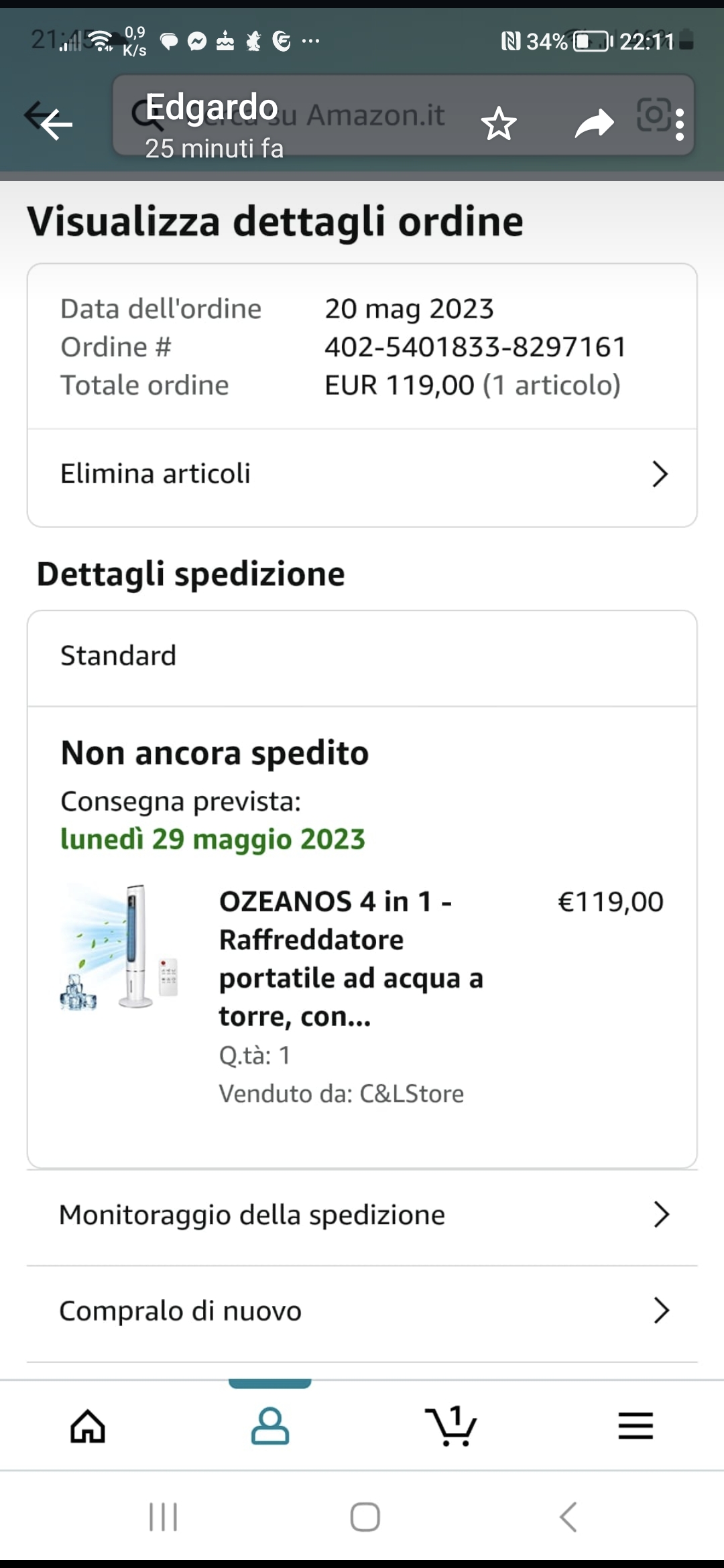This screenshot has height=1568, width=724.
Task: Open Compralo di nuovo chevron
Action: tap(660, 1311)
